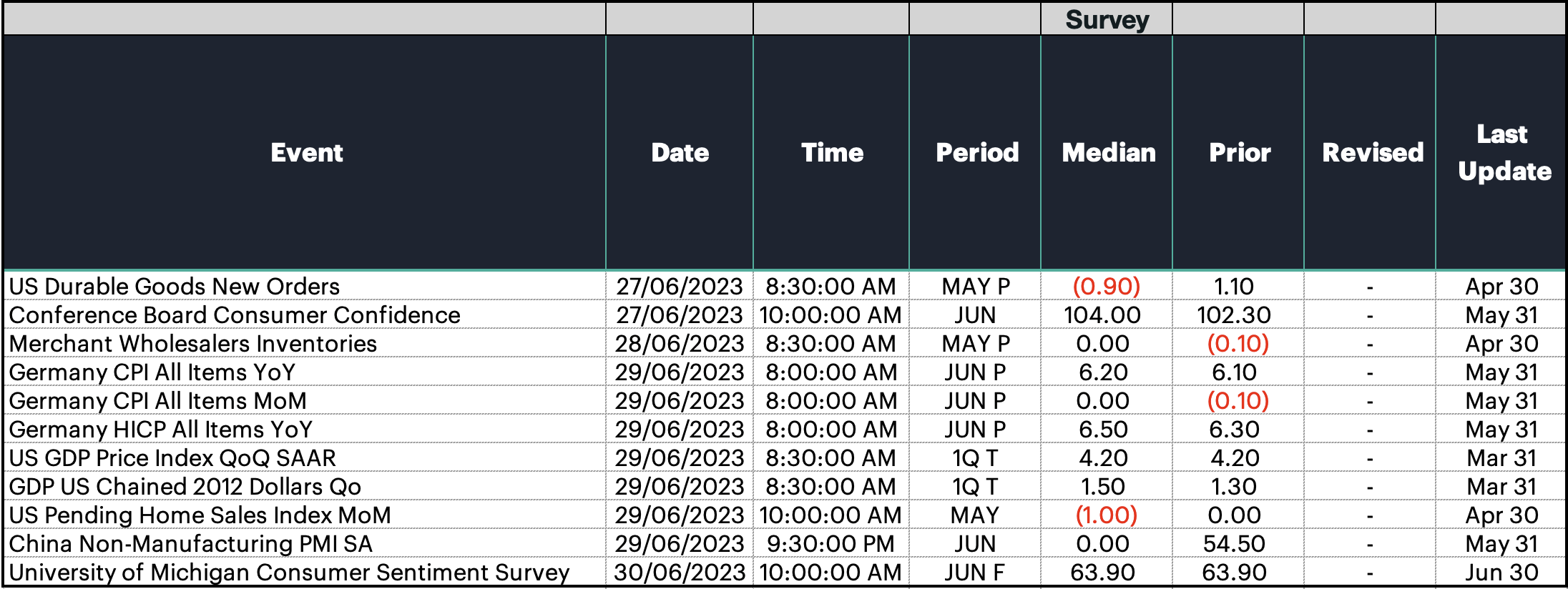This screenshot has width=1568, height=589.
Task: Select University of Michigan Consumer Sentiment Survey
Action: point(290,572)
